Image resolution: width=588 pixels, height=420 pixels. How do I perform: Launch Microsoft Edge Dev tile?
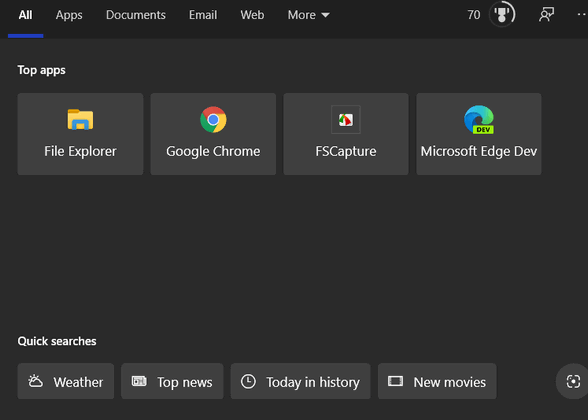478,134
